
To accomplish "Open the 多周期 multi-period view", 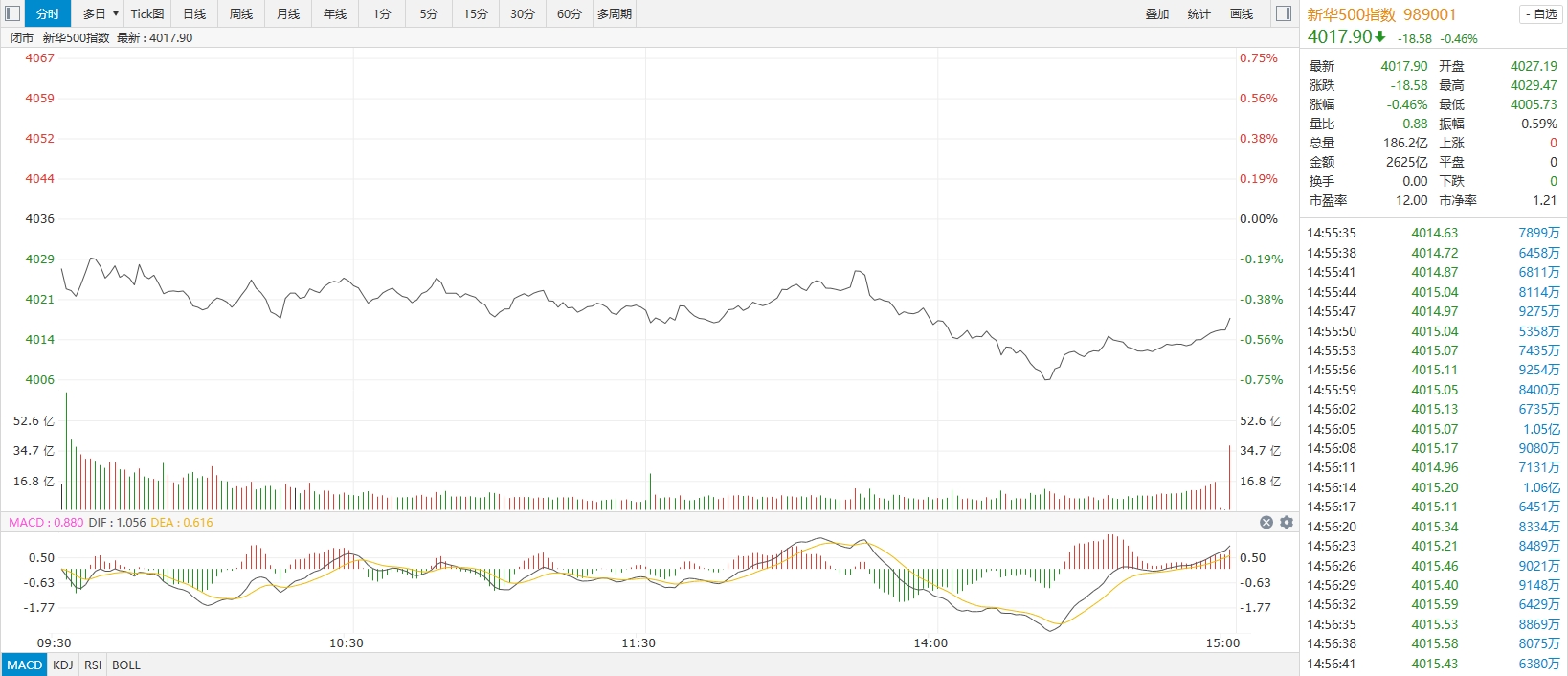I will tap(615, 13).
